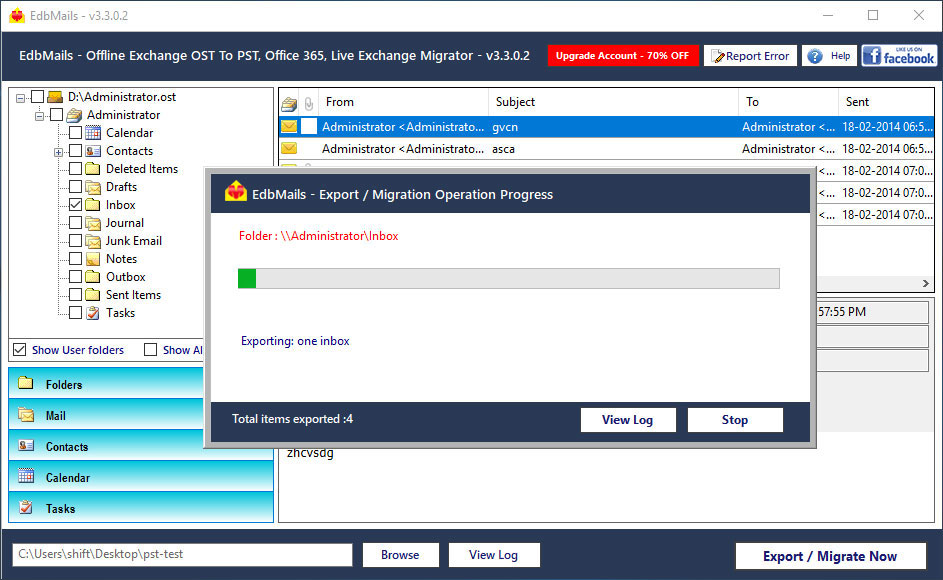Click Upgrade Account - 70% OFF
943x580 pixels.
[x=623, y=55]
